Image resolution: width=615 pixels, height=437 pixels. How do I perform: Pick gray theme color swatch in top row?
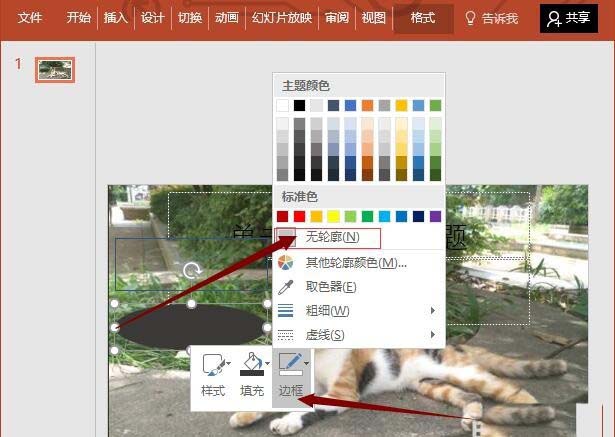(384, 106)
